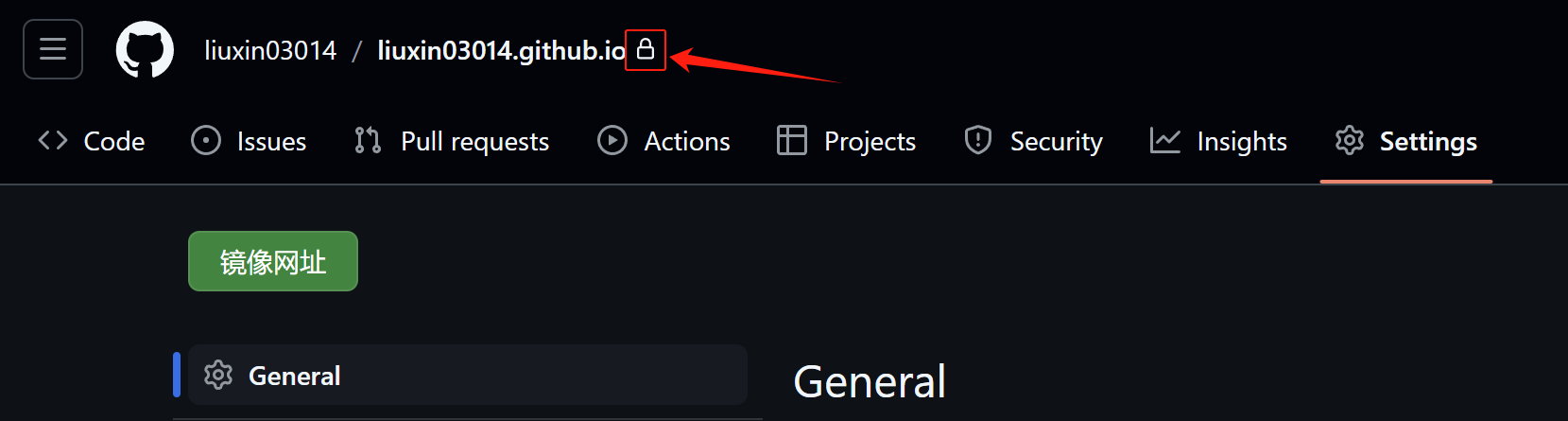Viewport: 1568px width, 421px height.
Task: Click the Code angle-brackets icon
Action: coord(53,141)
